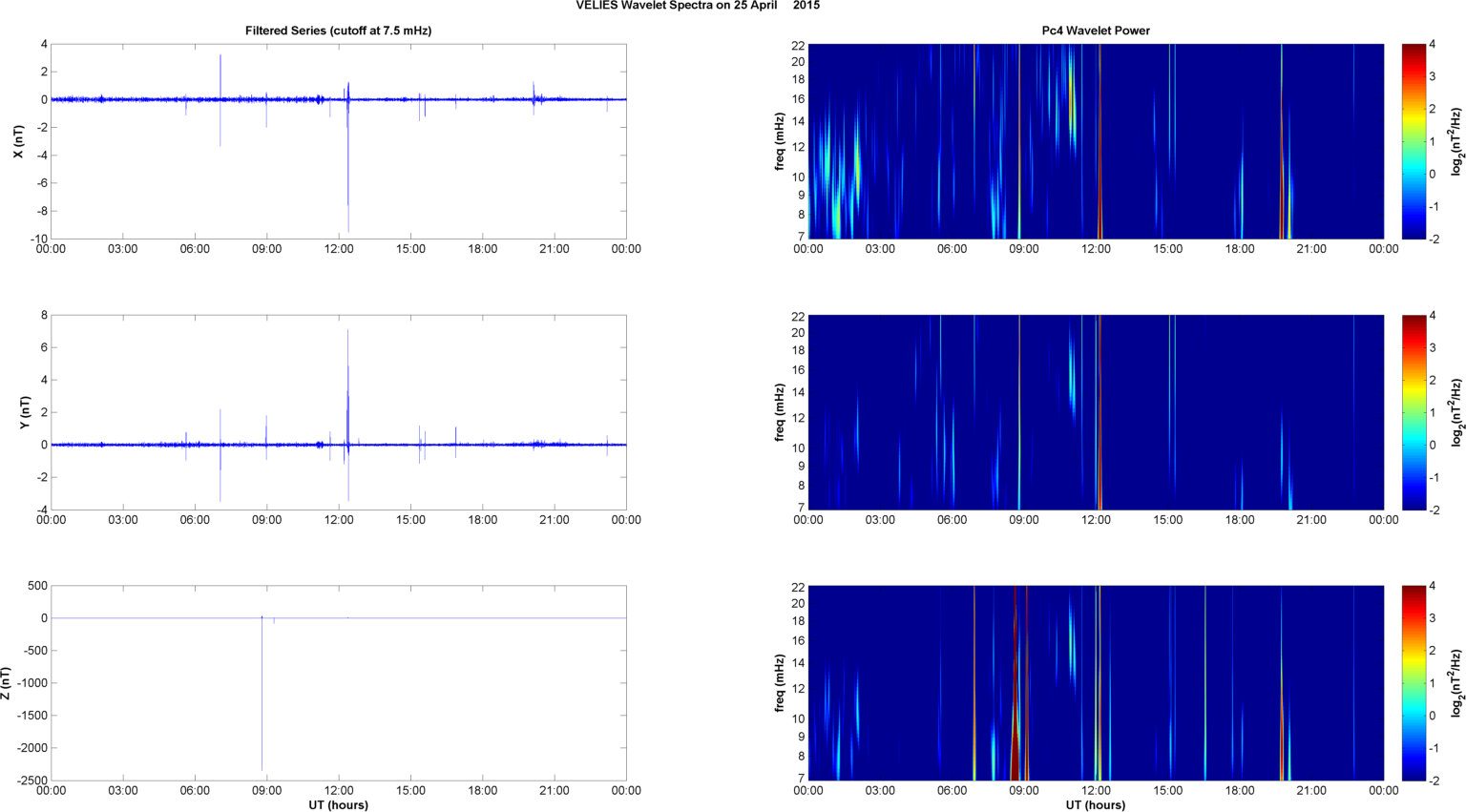Click freq (mHz) label of top wavelet plot
The image size is (1466, 812).
click(x=780, y=141)
